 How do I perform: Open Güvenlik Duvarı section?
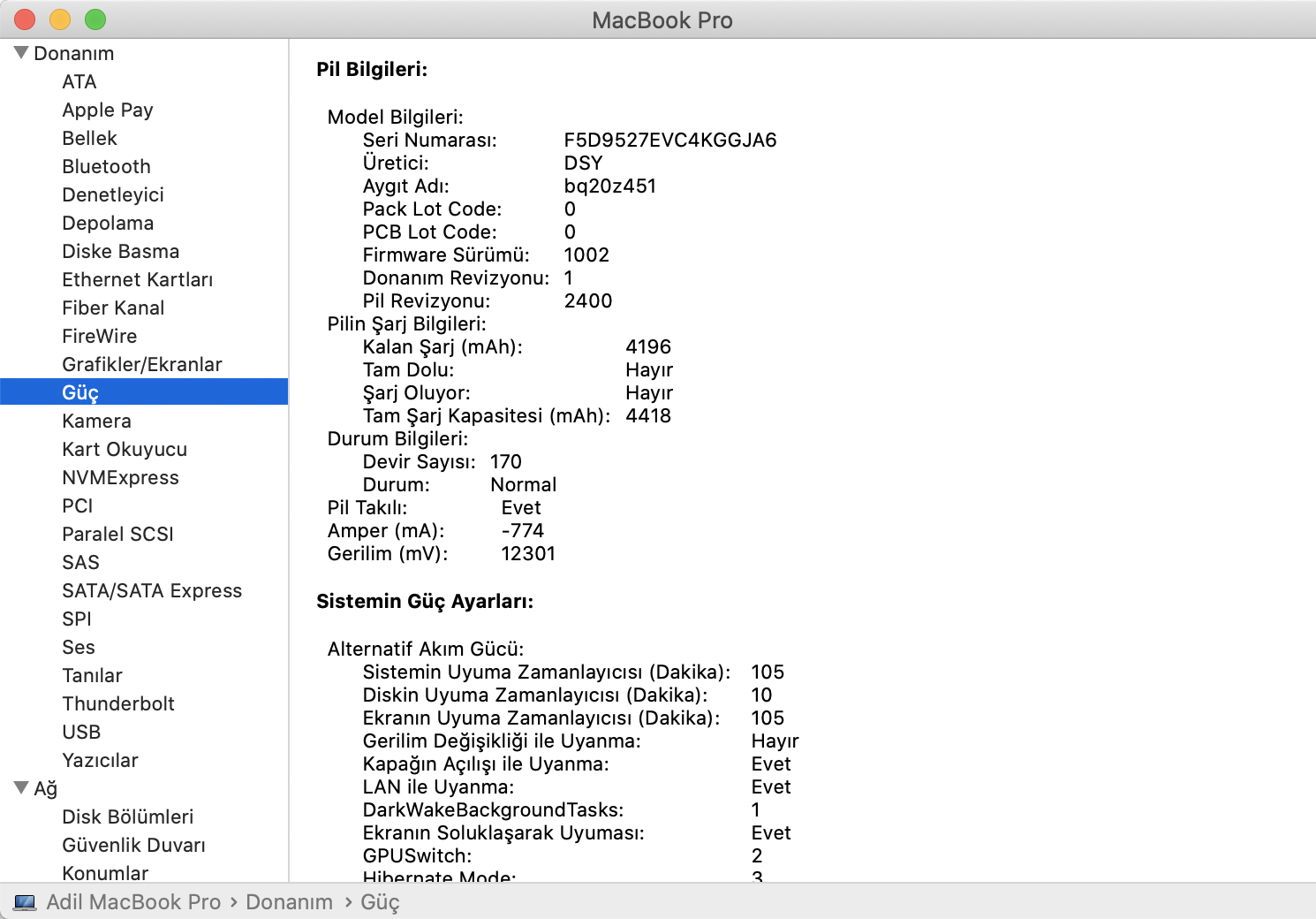[133, 846]
